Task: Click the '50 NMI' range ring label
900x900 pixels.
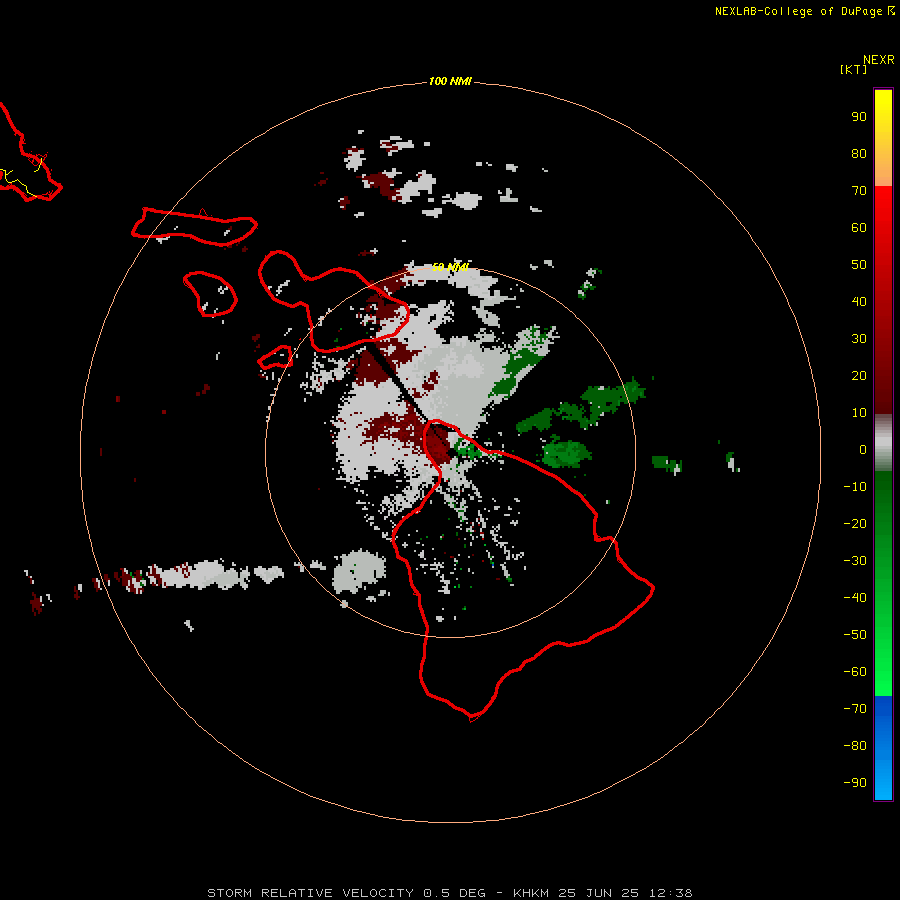Action: pos(449,267)
